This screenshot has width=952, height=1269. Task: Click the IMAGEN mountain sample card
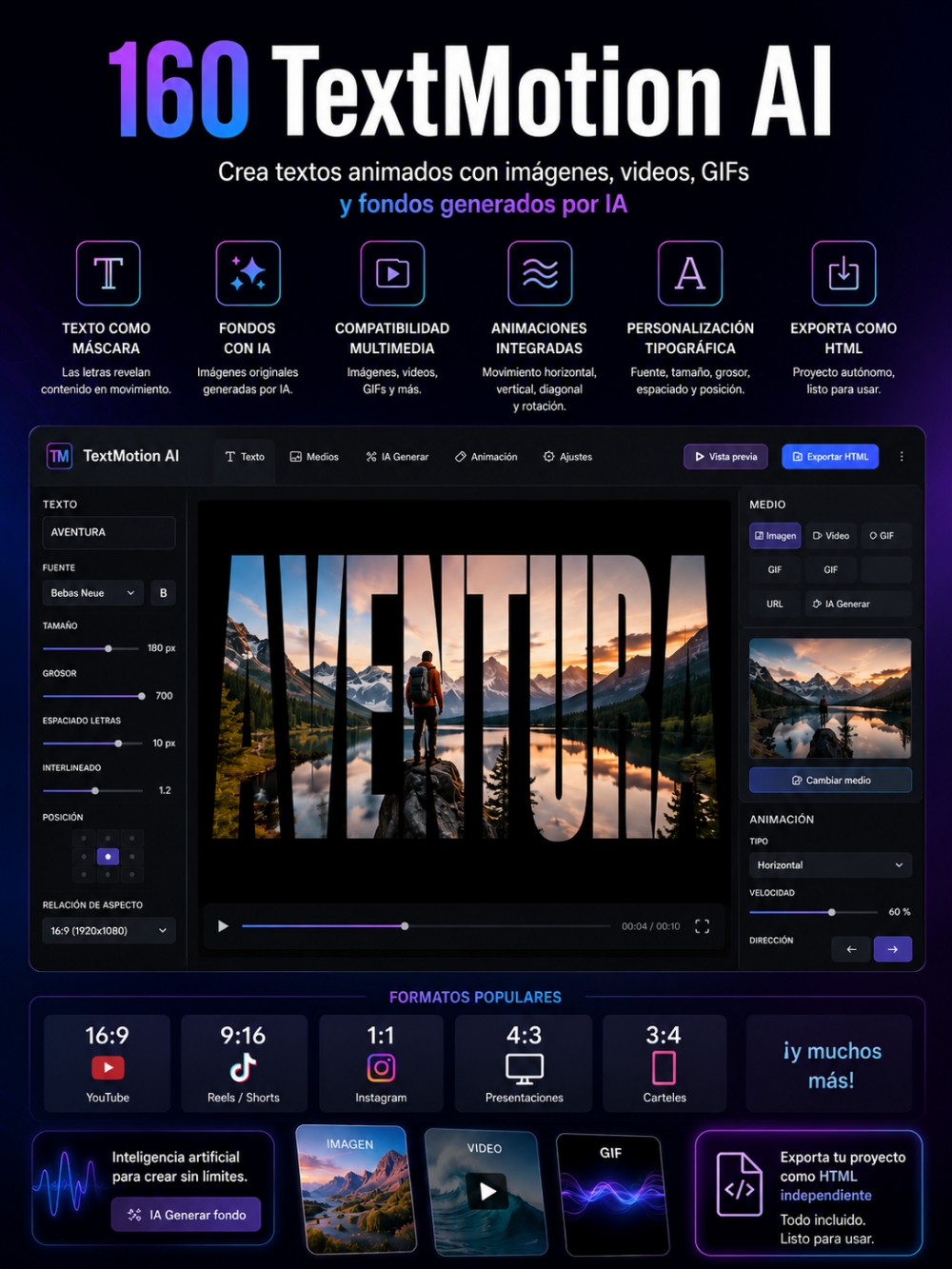(357, 1189)
